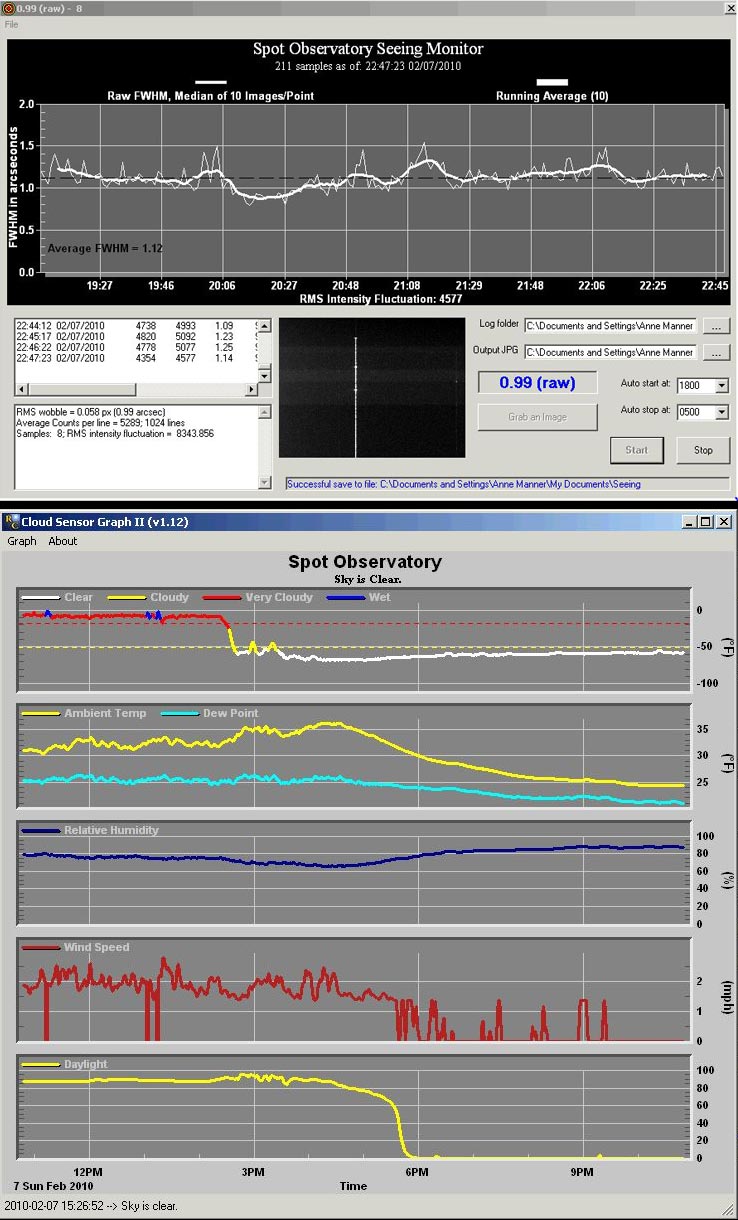Maximize the Cloud Sensor Graph window
Viewport: 738px width, 1220px height.
click(706, 521)
